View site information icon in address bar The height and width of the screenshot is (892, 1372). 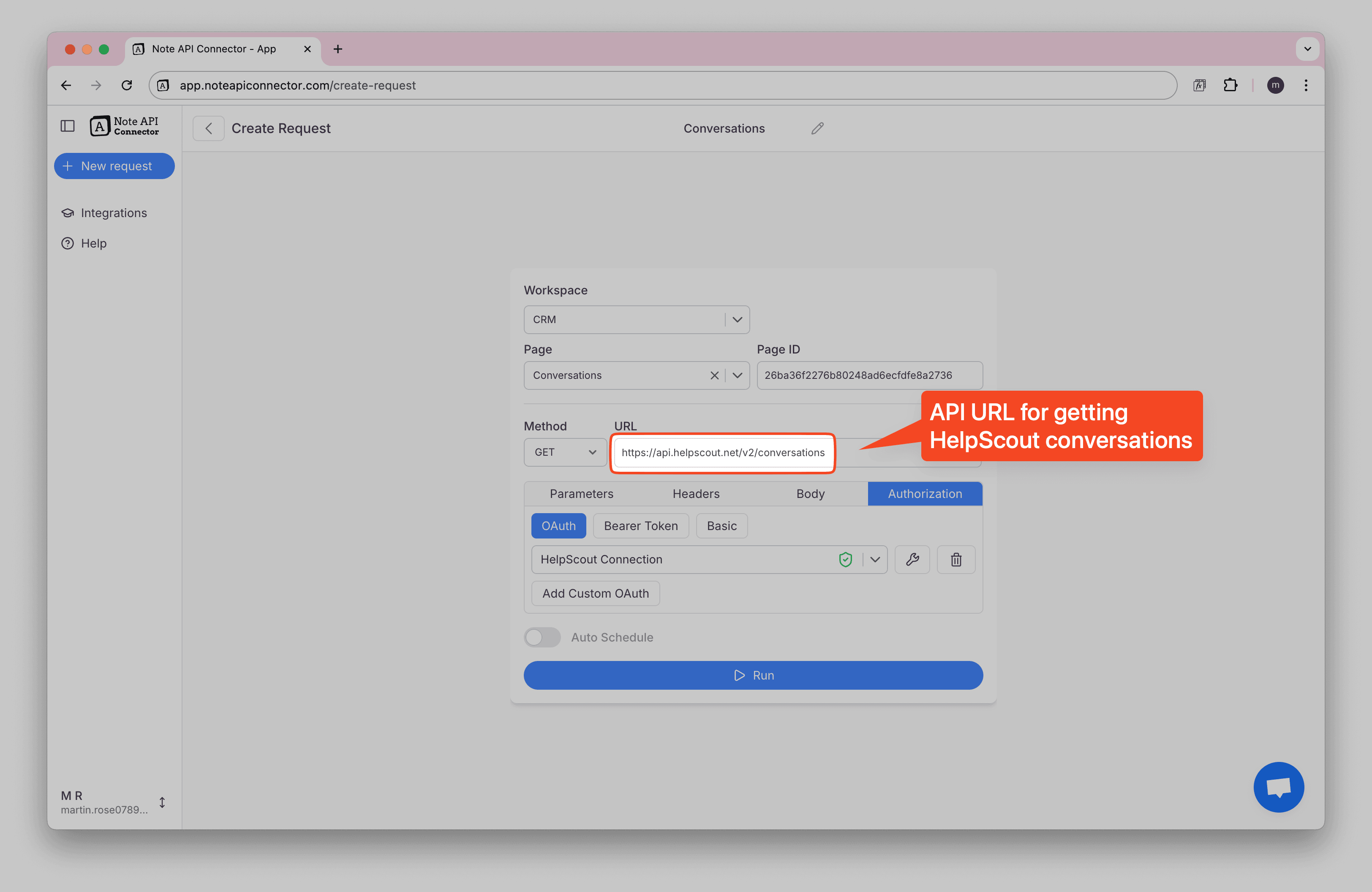(x=163, y=85)
